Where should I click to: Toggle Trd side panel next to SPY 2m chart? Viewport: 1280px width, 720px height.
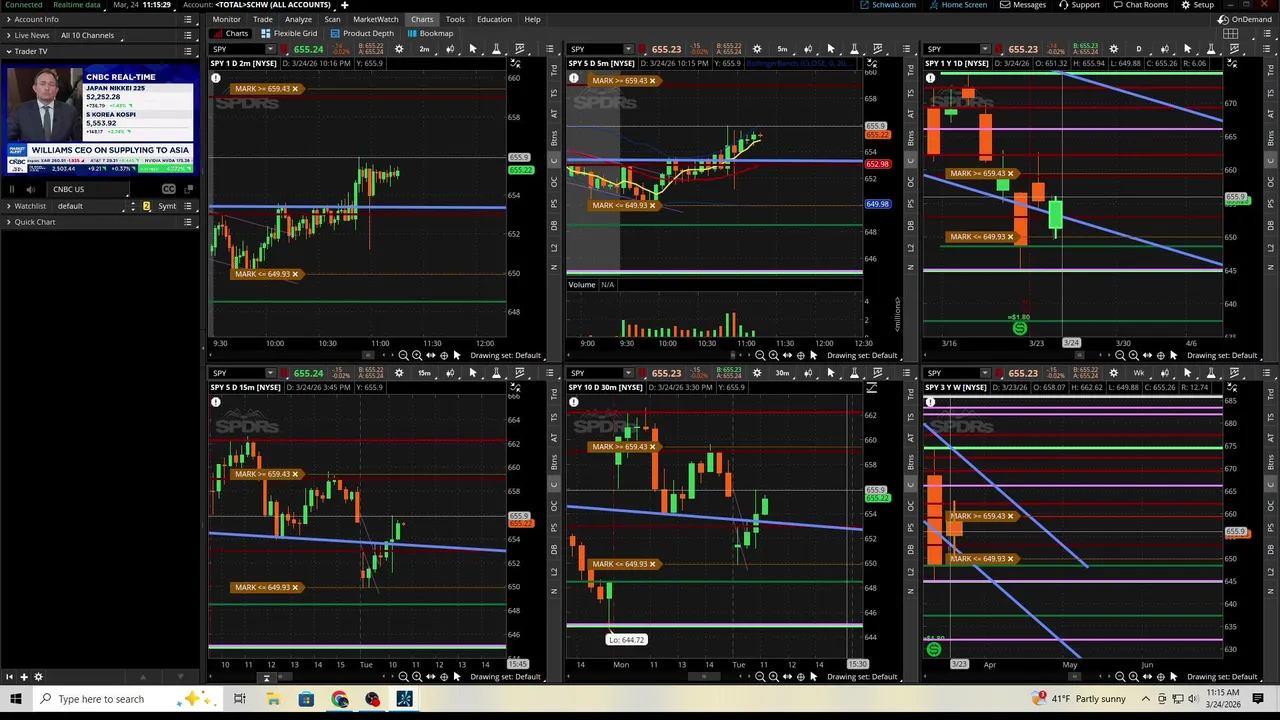(554, 72)
